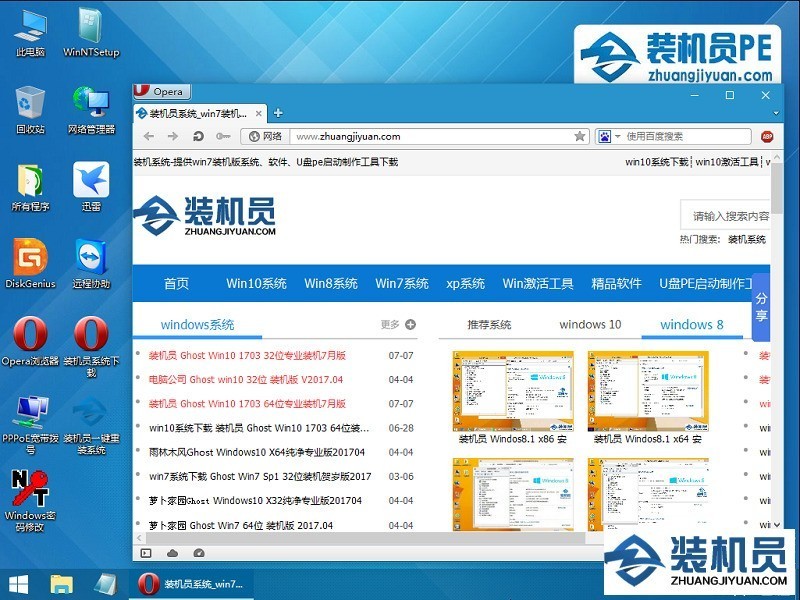The image size is (800, 600).
Task: Open the DiskGenius partition tool
Action: pyautogui.click(x=28, y=253)
